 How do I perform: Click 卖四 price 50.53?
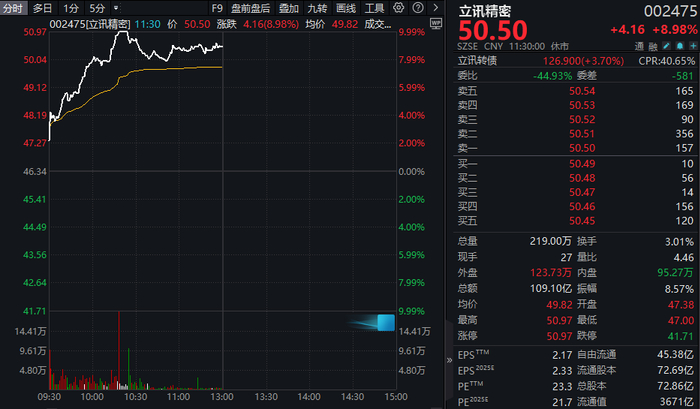(582, 105)
